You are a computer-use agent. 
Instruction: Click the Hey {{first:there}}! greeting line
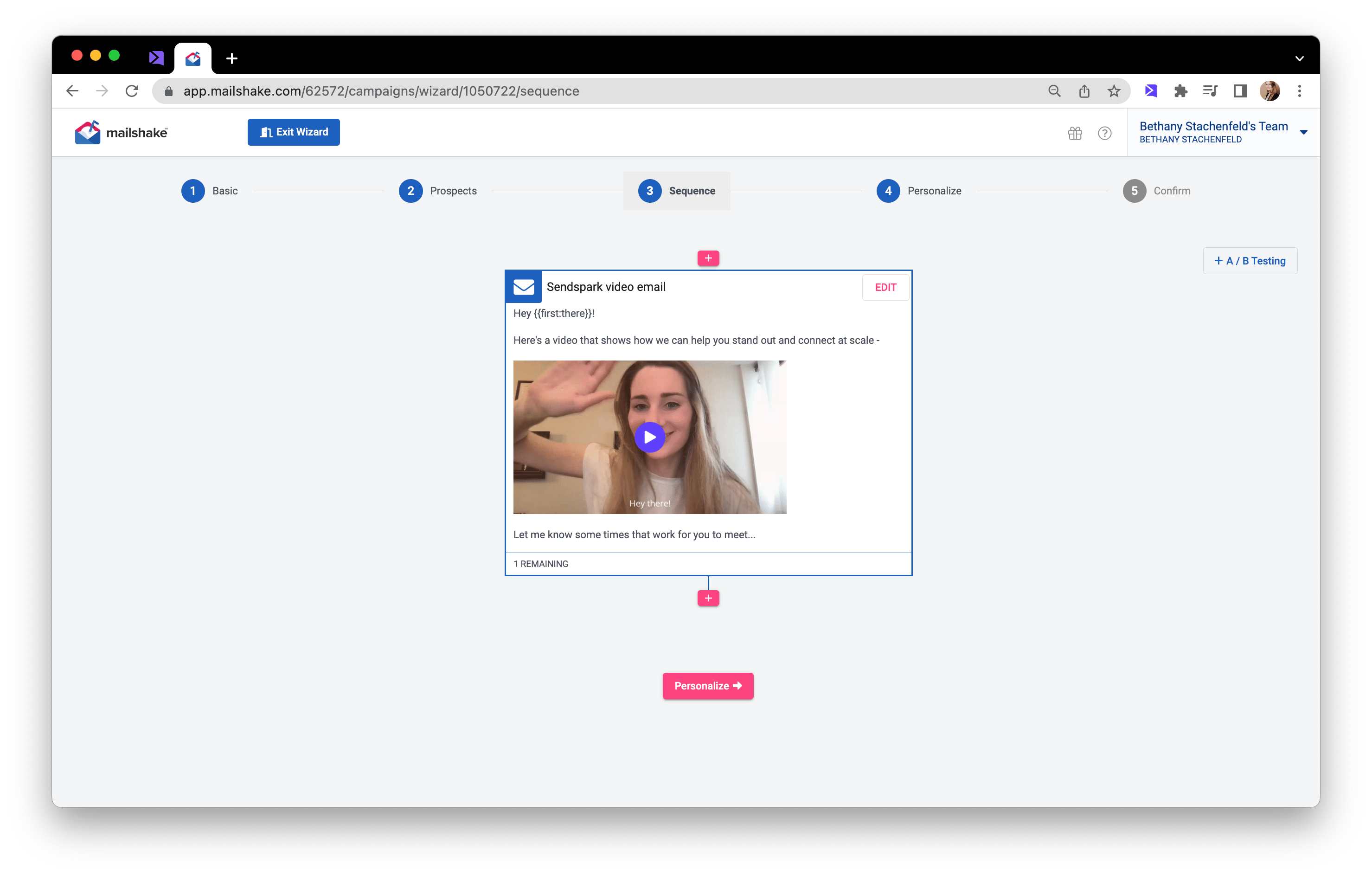coord(554,314)
